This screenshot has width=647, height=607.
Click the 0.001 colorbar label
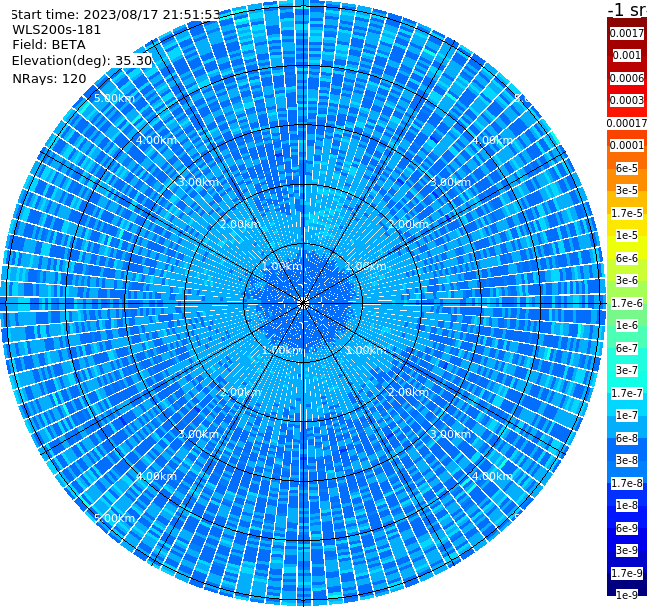(x=627, y=56)
